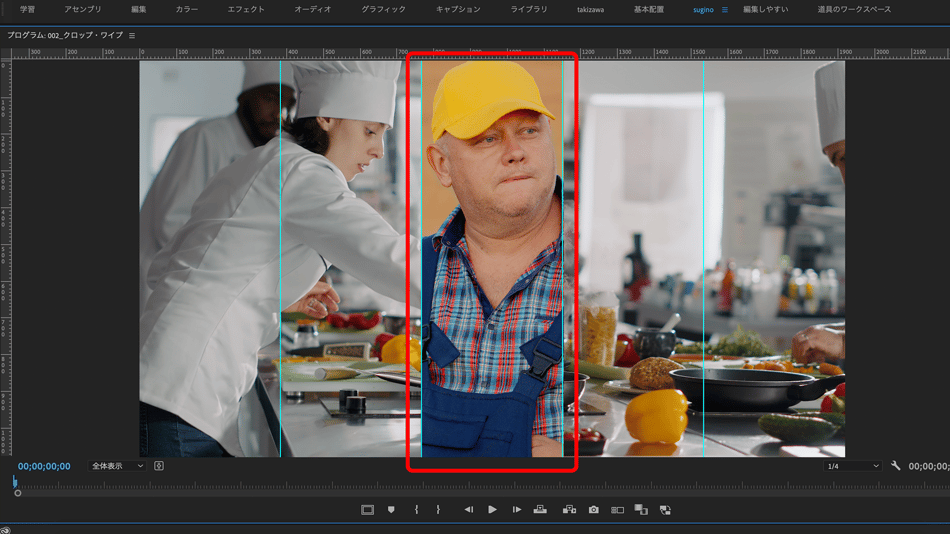Image resolution: width=950 pixels, height=534 pixels.
Task: Switch to the カラー workspace tab
Action: click(x=187, y=9)
